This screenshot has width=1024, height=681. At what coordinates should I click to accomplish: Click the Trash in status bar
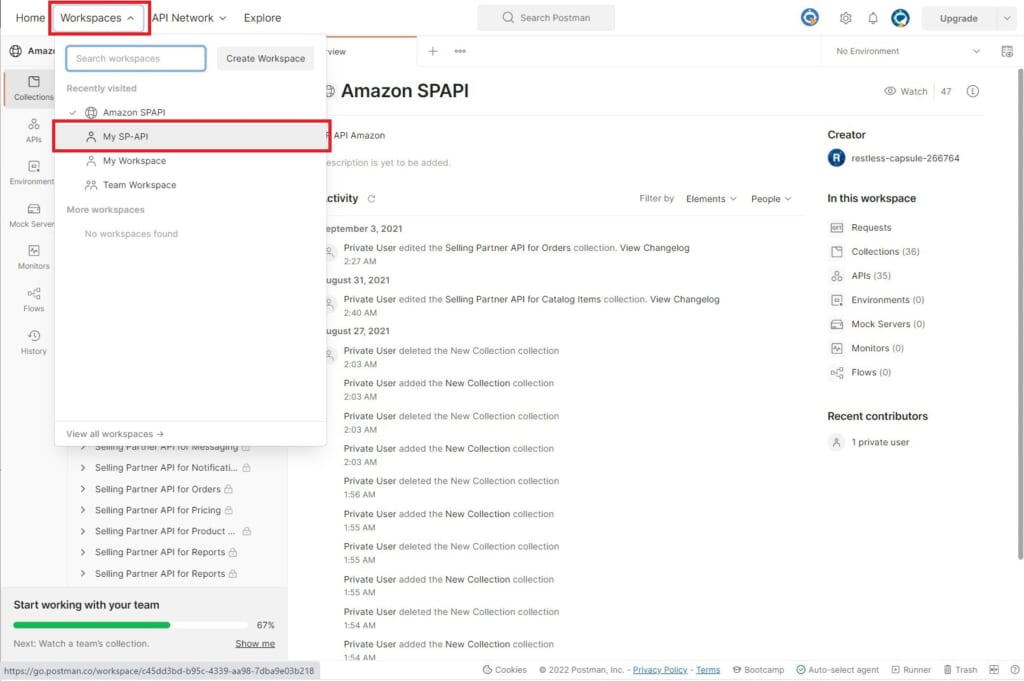960,670
